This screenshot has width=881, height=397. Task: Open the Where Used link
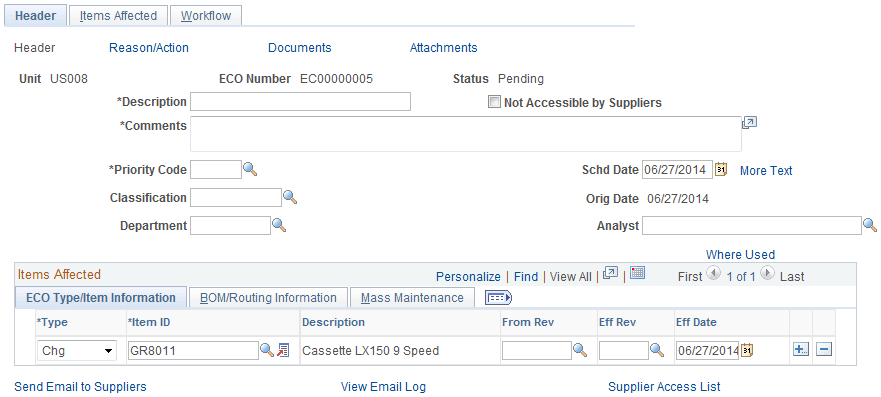740,255
